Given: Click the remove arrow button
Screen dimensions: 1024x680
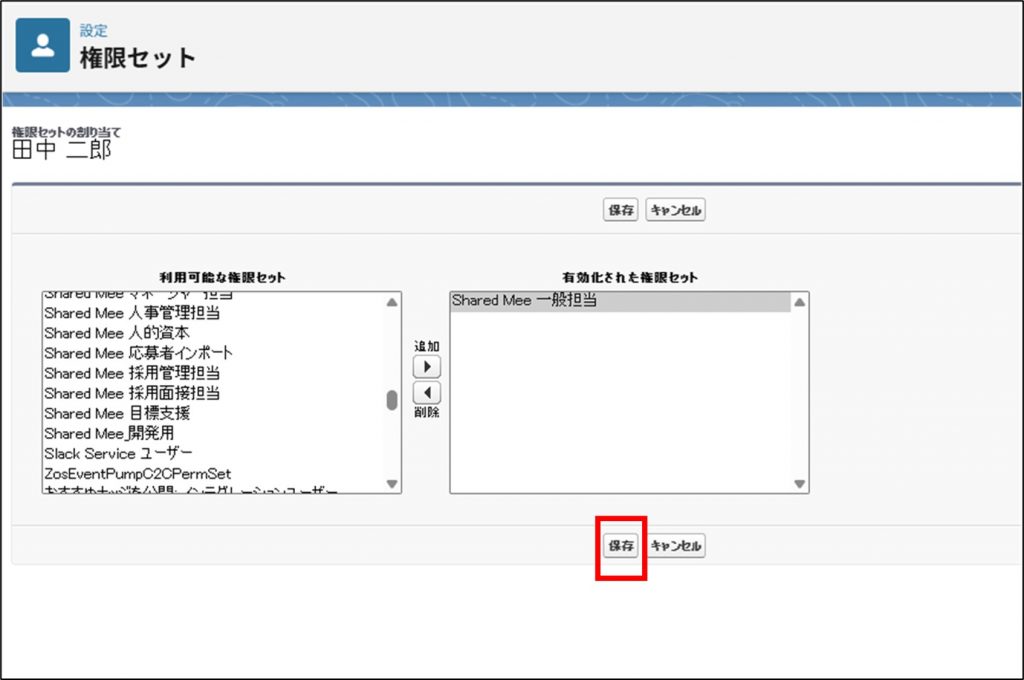Looking at the screenshot, I should (x=427, y=393).
